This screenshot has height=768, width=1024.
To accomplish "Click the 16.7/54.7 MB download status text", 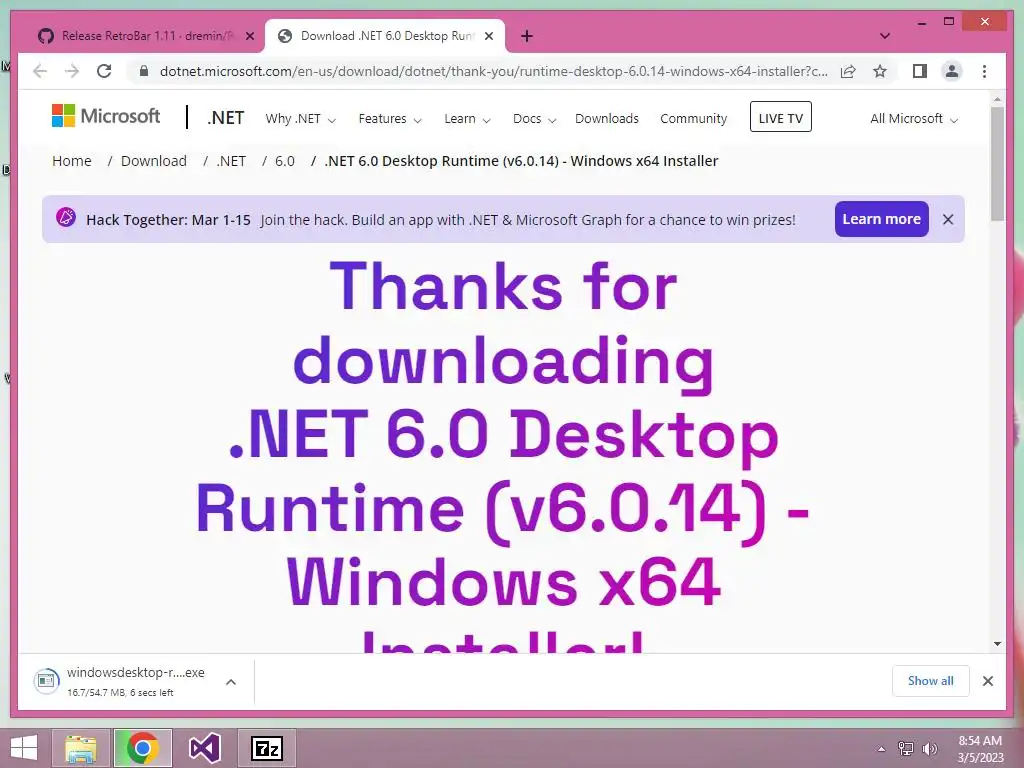I will point(120,692).
